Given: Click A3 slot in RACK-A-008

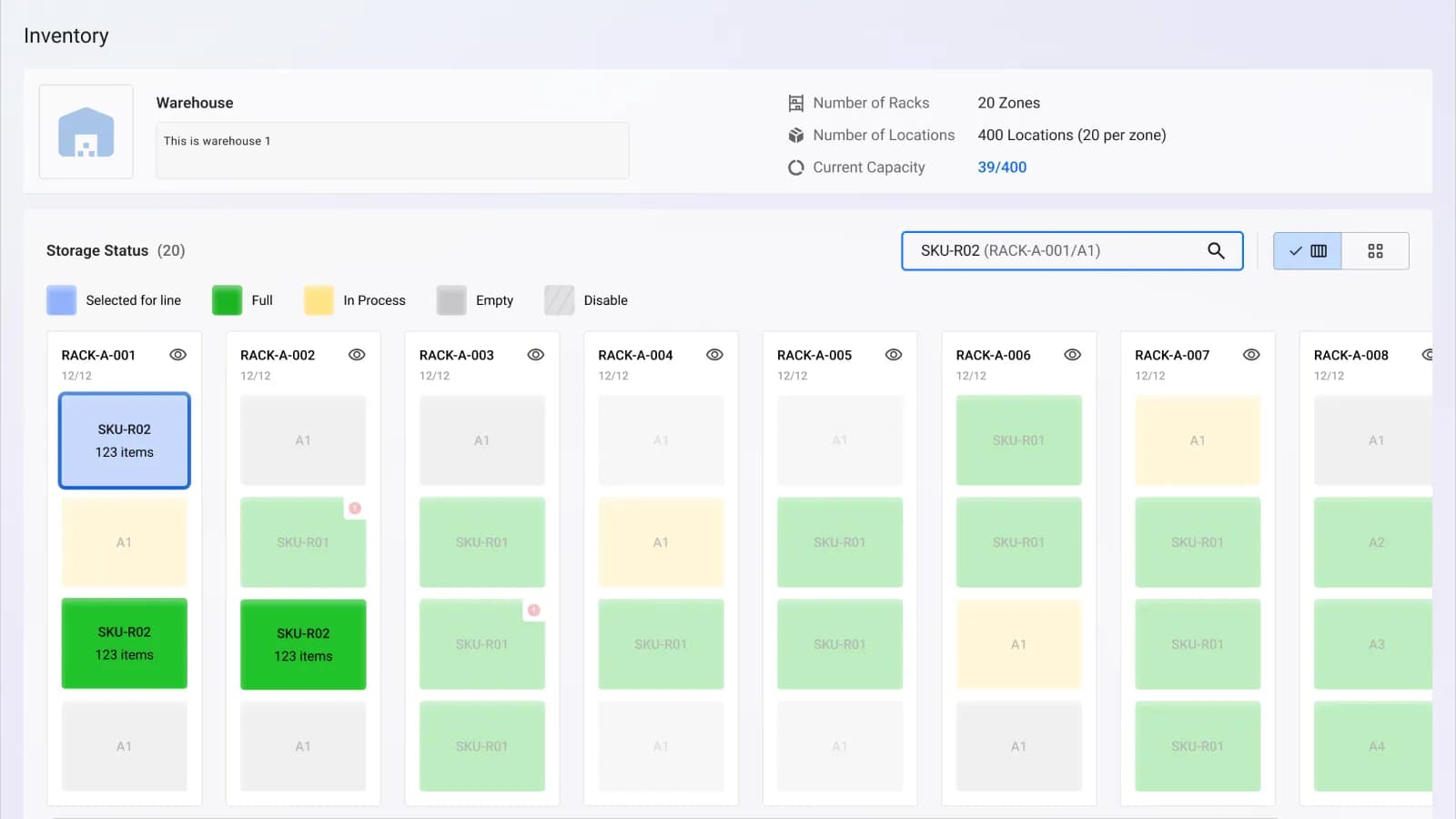Looking at the screenshot, I should point(1373,644).
